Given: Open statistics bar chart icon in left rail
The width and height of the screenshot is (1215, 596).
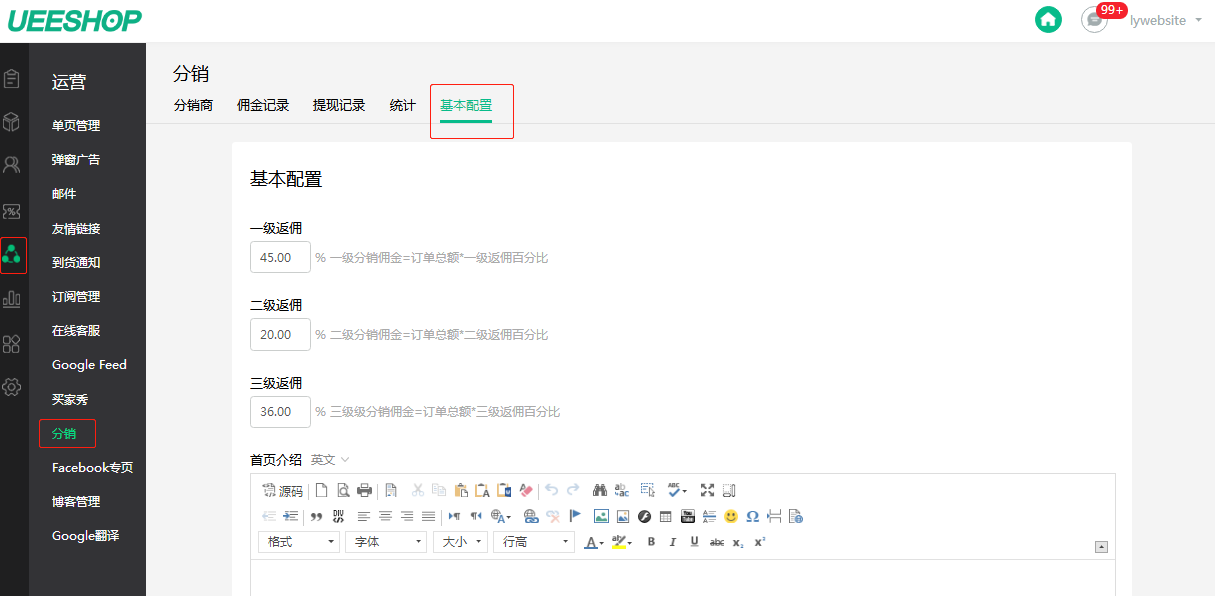Looking at the screenshot, I should coord(12,298).
